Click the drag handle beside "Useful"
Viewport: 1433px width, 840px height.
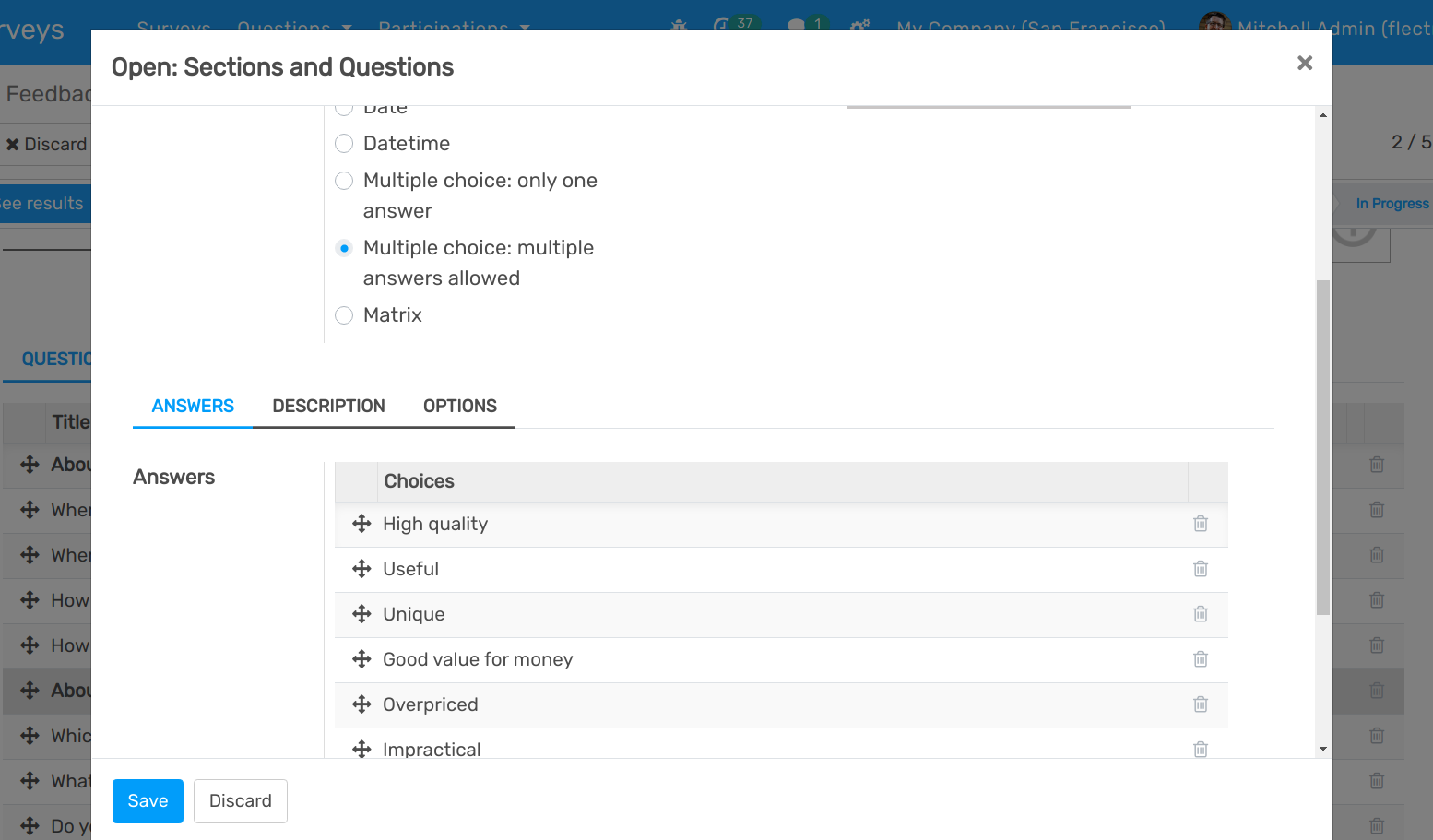tap(361, 568)
